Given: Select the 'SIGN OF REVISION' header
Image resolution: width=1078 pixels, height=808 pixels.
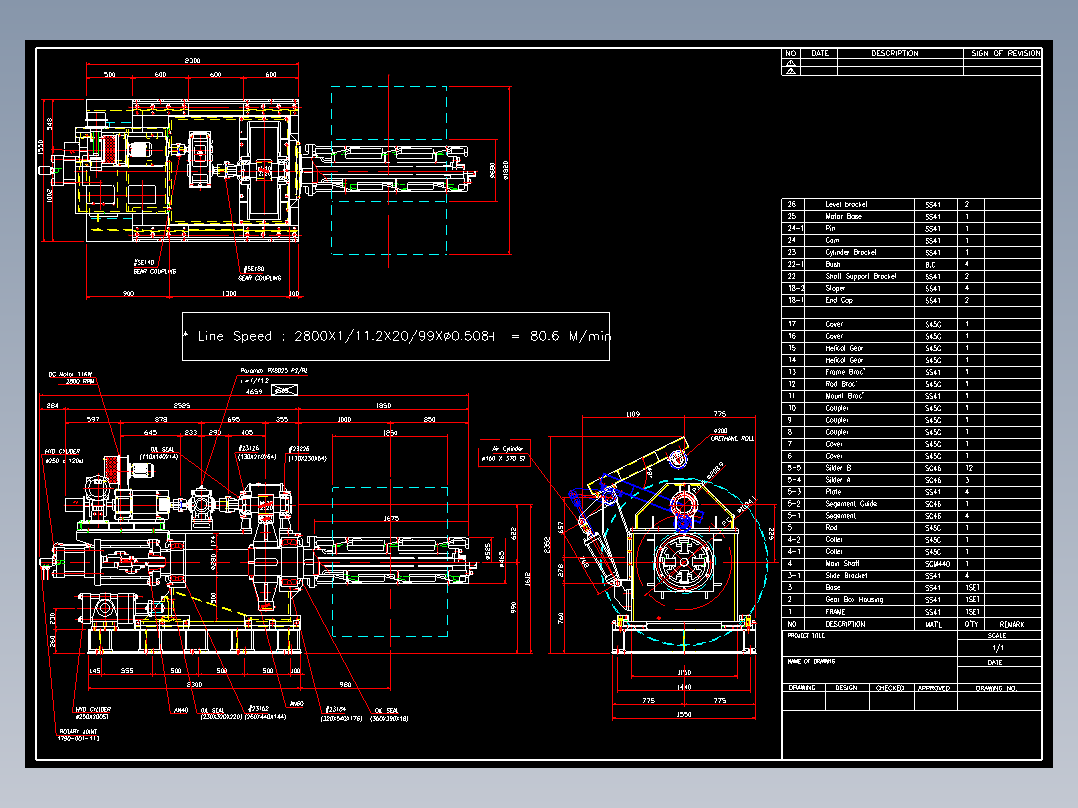Looking at the screenshot, I should (x=1006, y=53).
